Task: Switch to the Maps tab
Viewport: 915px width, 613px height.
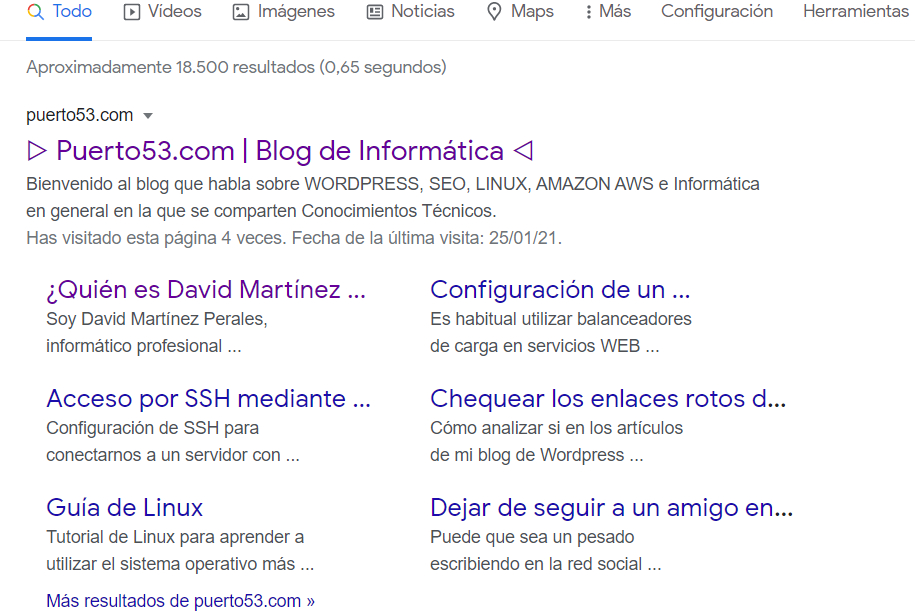Action: coord(521,12)
